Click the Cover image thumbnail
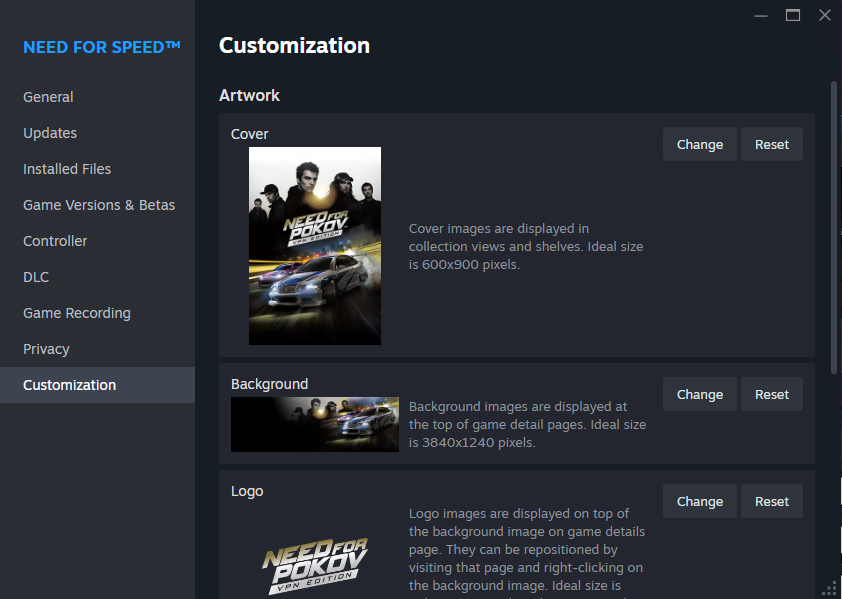This screenshot has width=842, height=599. point(315,246)
